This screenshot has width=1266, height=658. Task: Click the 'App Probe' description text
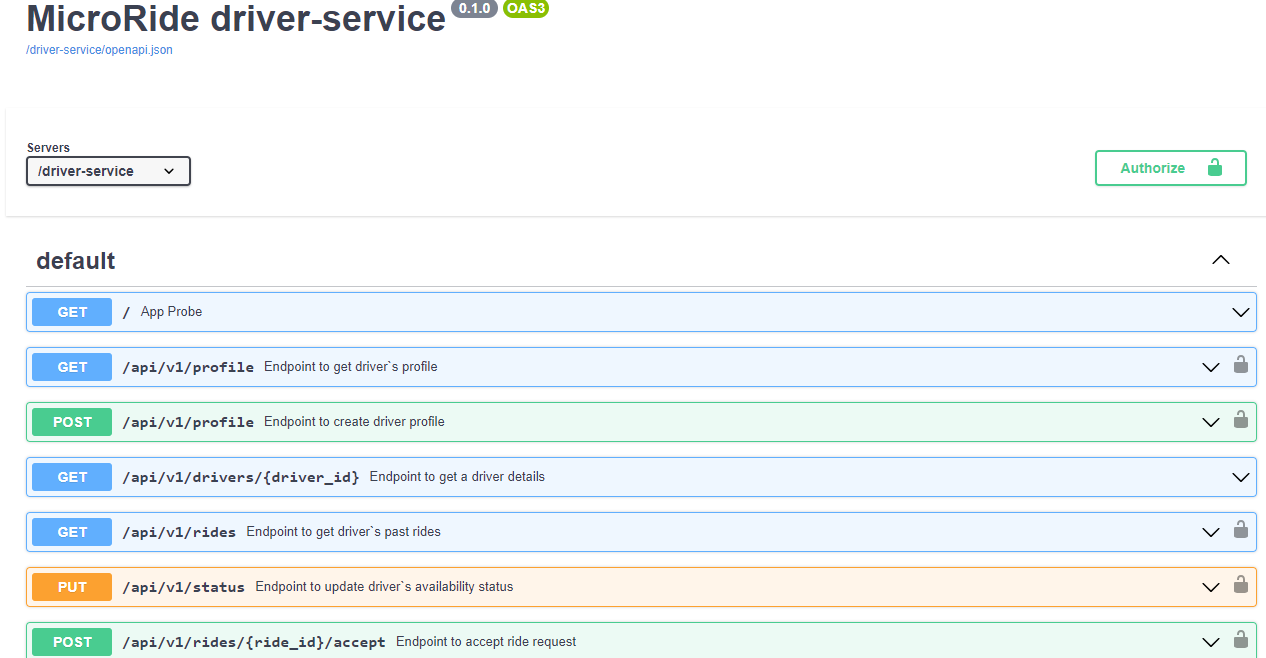(x=171, y=312)
